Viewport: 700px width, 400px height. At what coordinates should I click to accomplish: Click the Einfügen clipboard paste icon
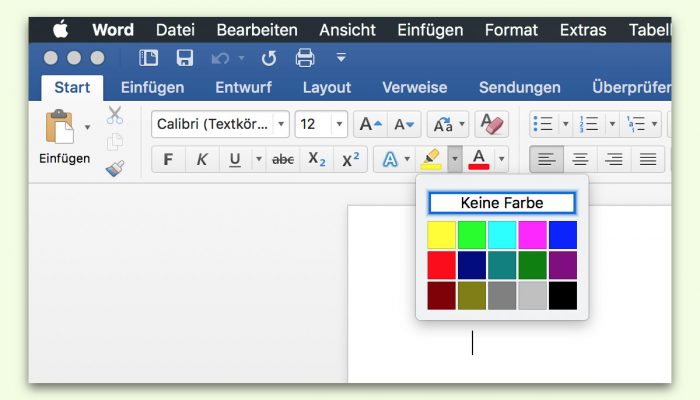59,126
